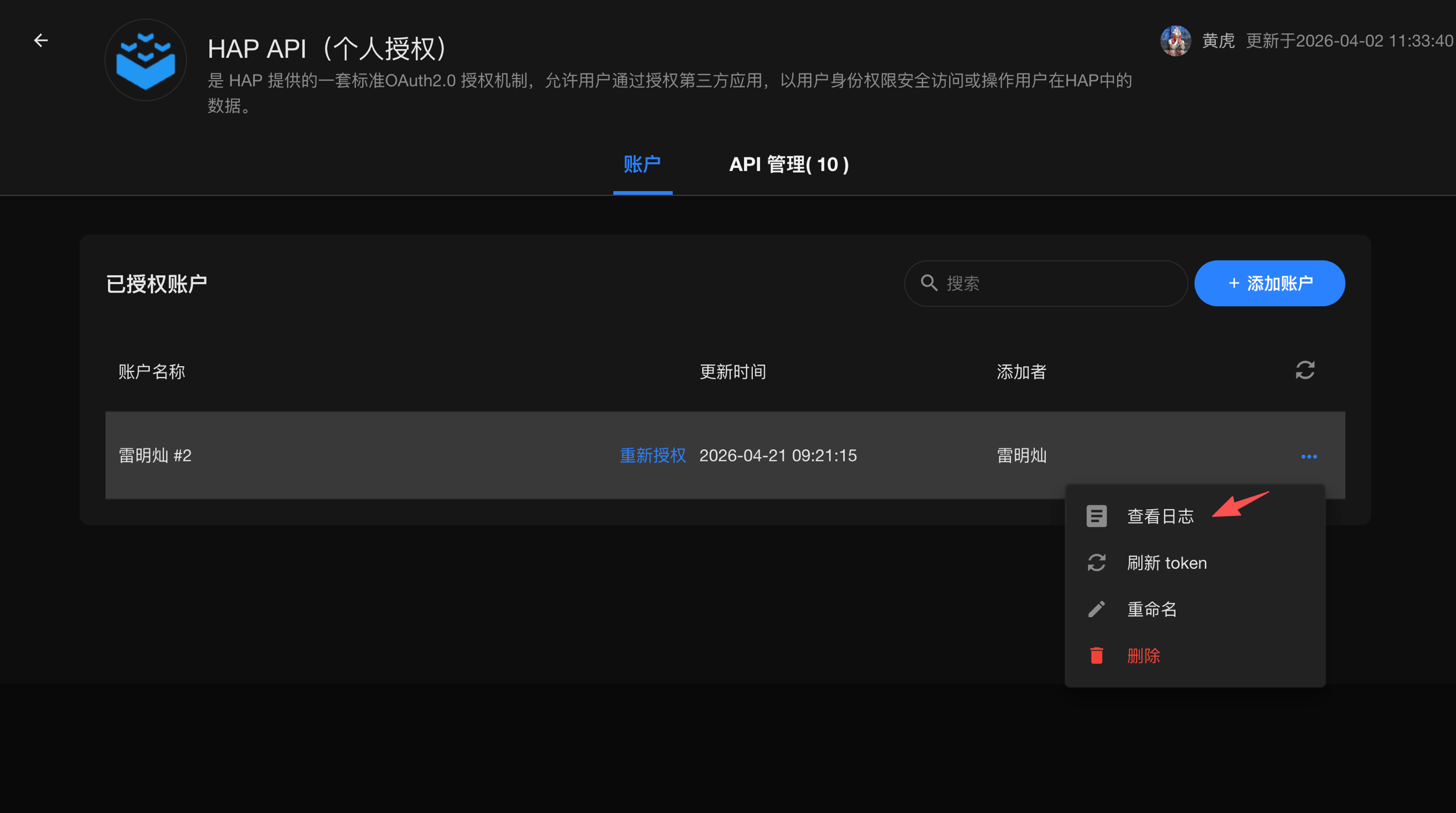Click the 黄虎 user name
The image size is (1456, 813).
1219,41
